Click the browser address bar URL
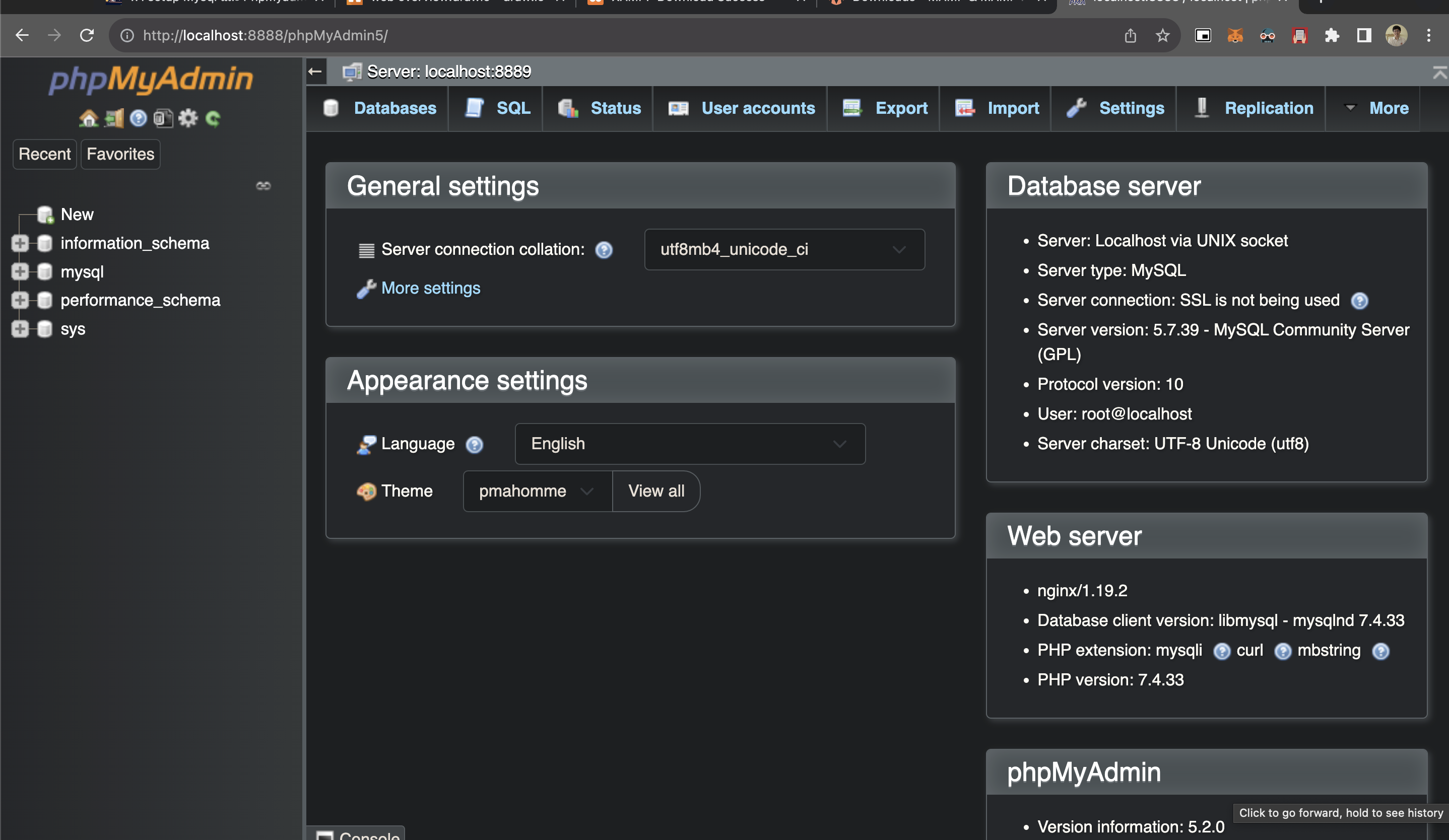1449x840 pixels. (265, 36)
